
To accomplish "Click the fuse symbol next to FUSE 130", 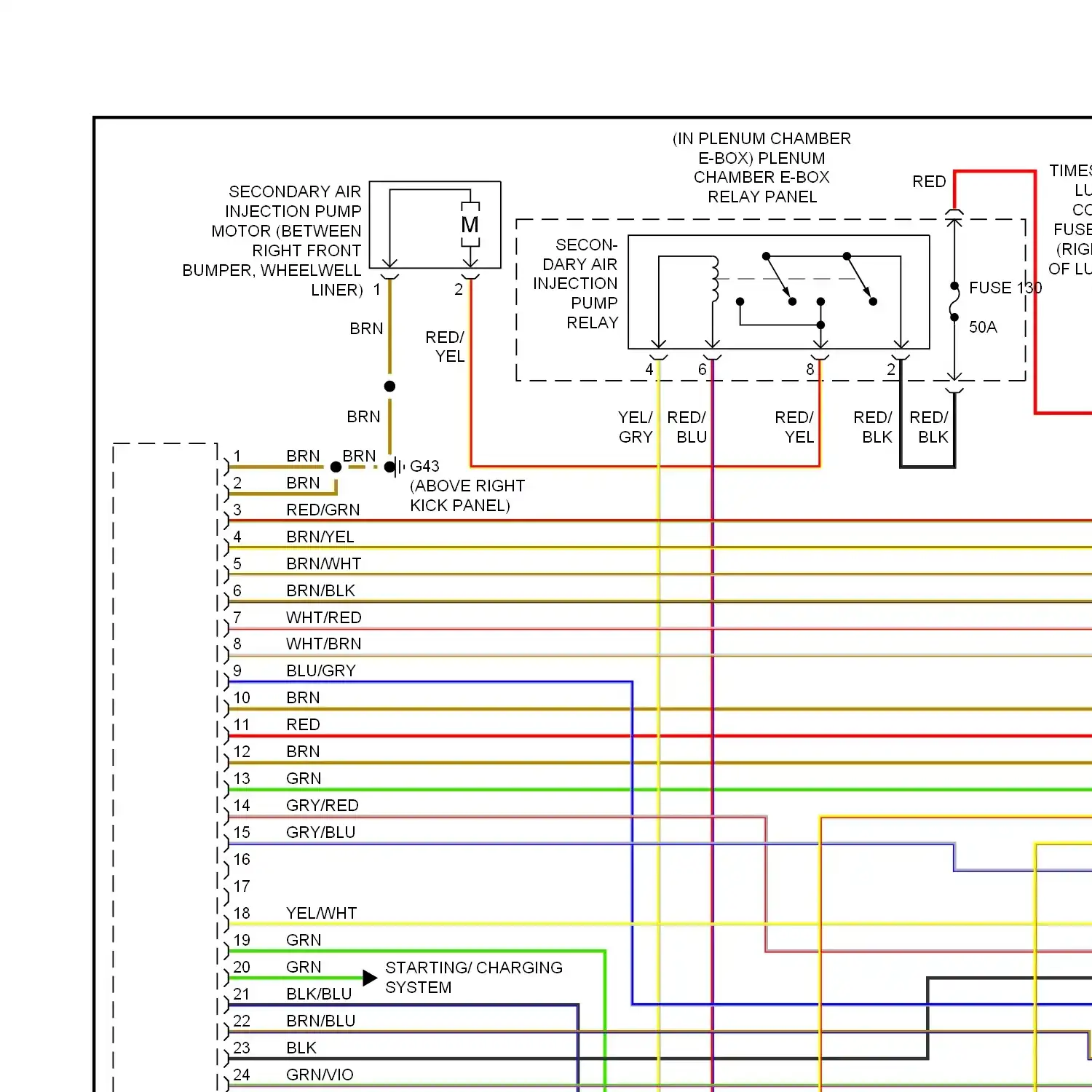I will (x=954, y=301).
